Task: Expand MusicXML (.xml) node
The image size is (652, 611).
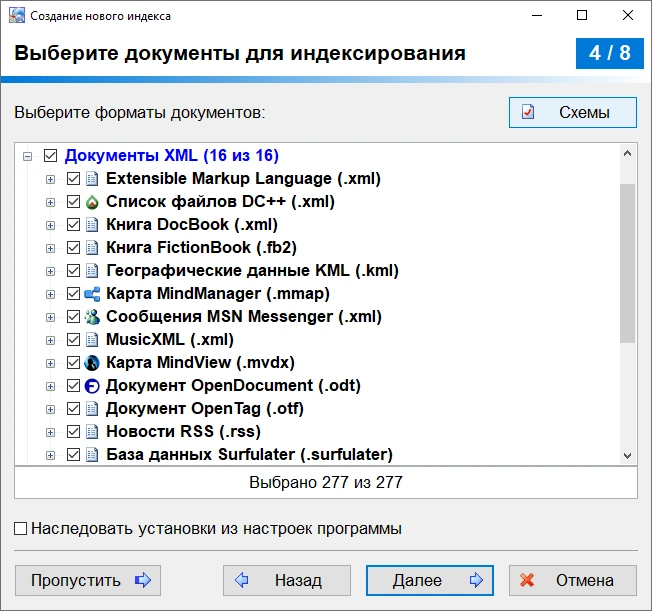Action: 50,341
